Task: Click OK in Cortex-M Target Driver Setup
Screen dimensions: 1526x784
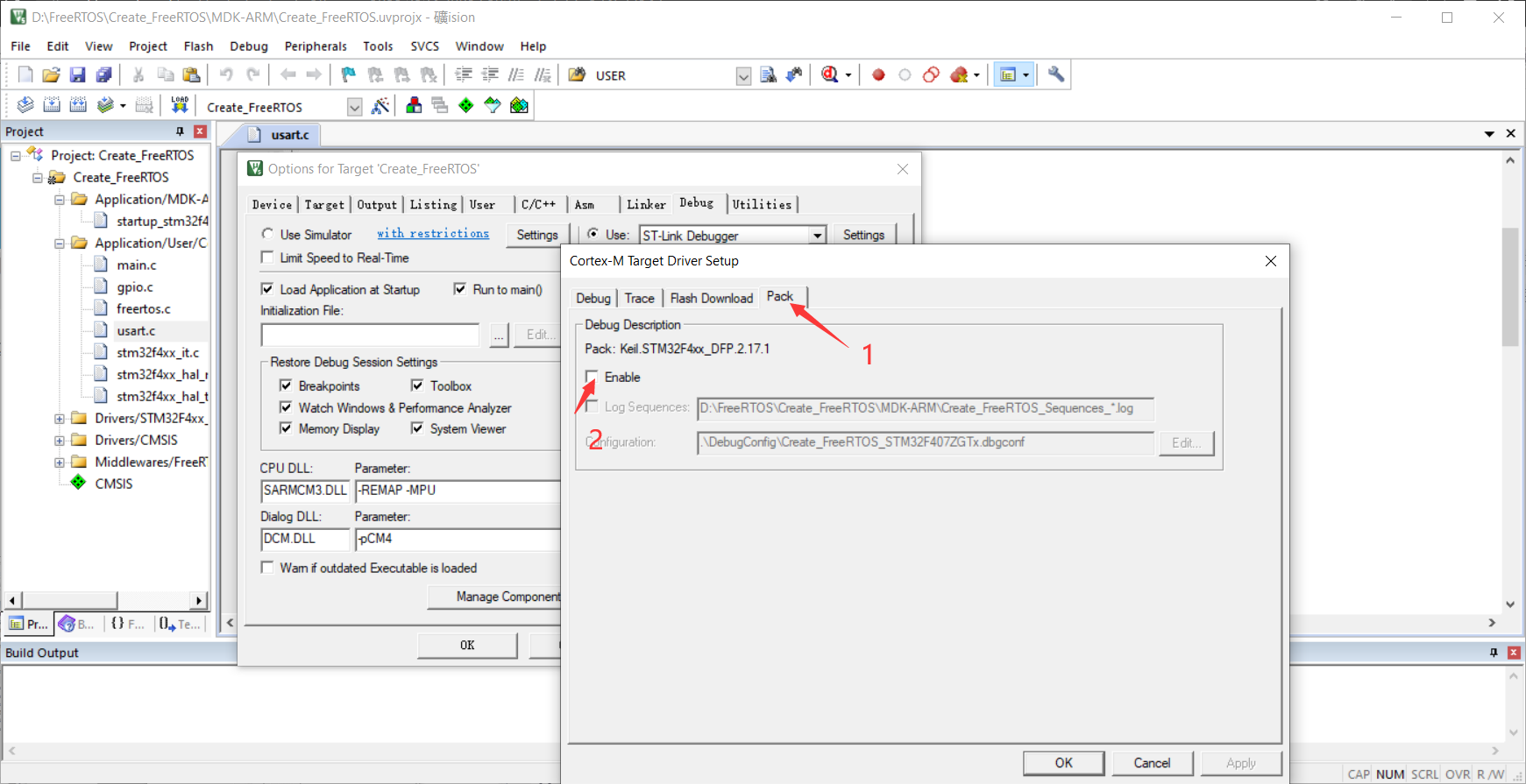Action: 1063,763
